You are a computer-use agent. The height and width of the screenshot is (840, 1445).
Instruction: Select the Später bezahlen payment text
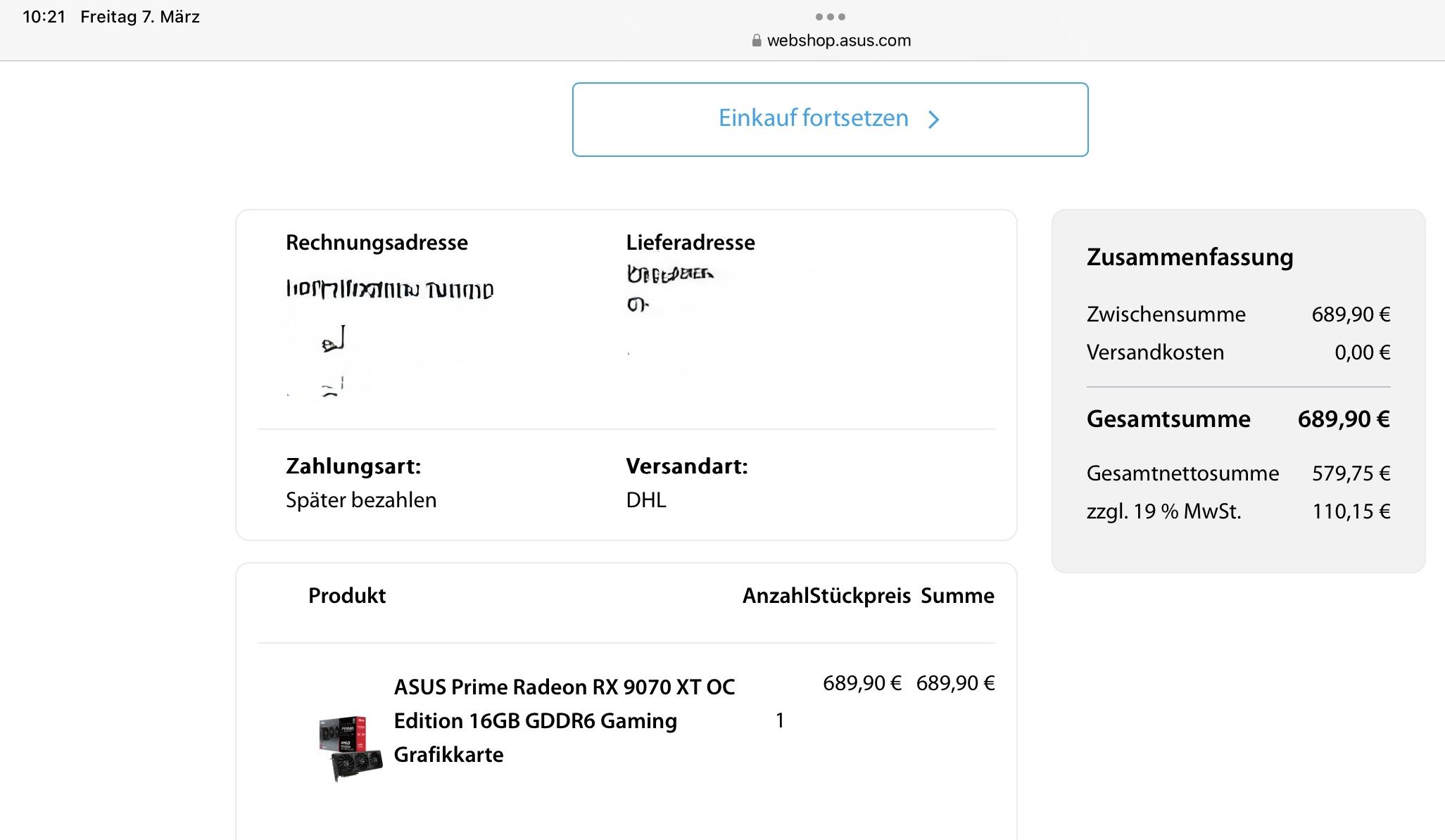pyautogui.click(x=361, y=500)
